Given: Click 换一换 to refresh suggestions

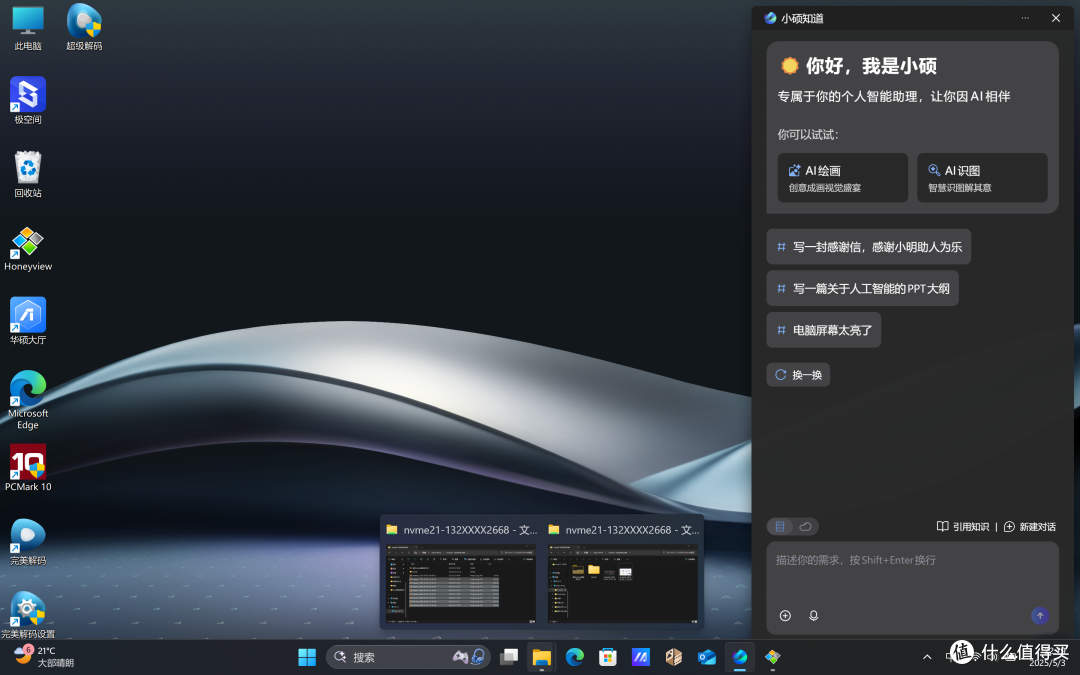Looking at the screenshot, I should (798, 375).
